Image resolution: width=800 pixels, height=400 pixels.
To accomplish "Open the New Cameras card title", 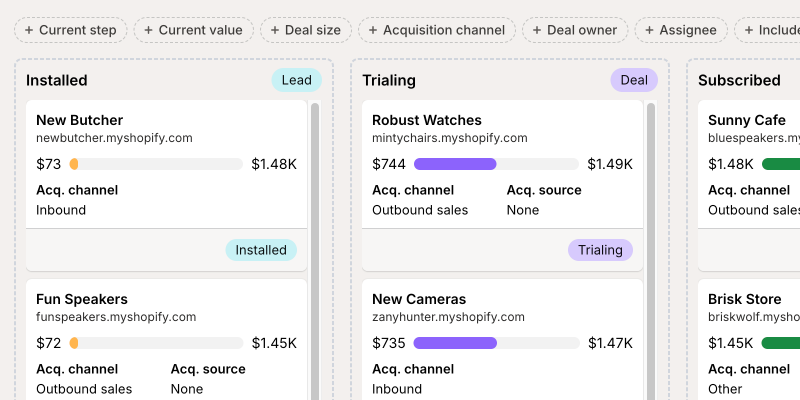I will [419, 299].
